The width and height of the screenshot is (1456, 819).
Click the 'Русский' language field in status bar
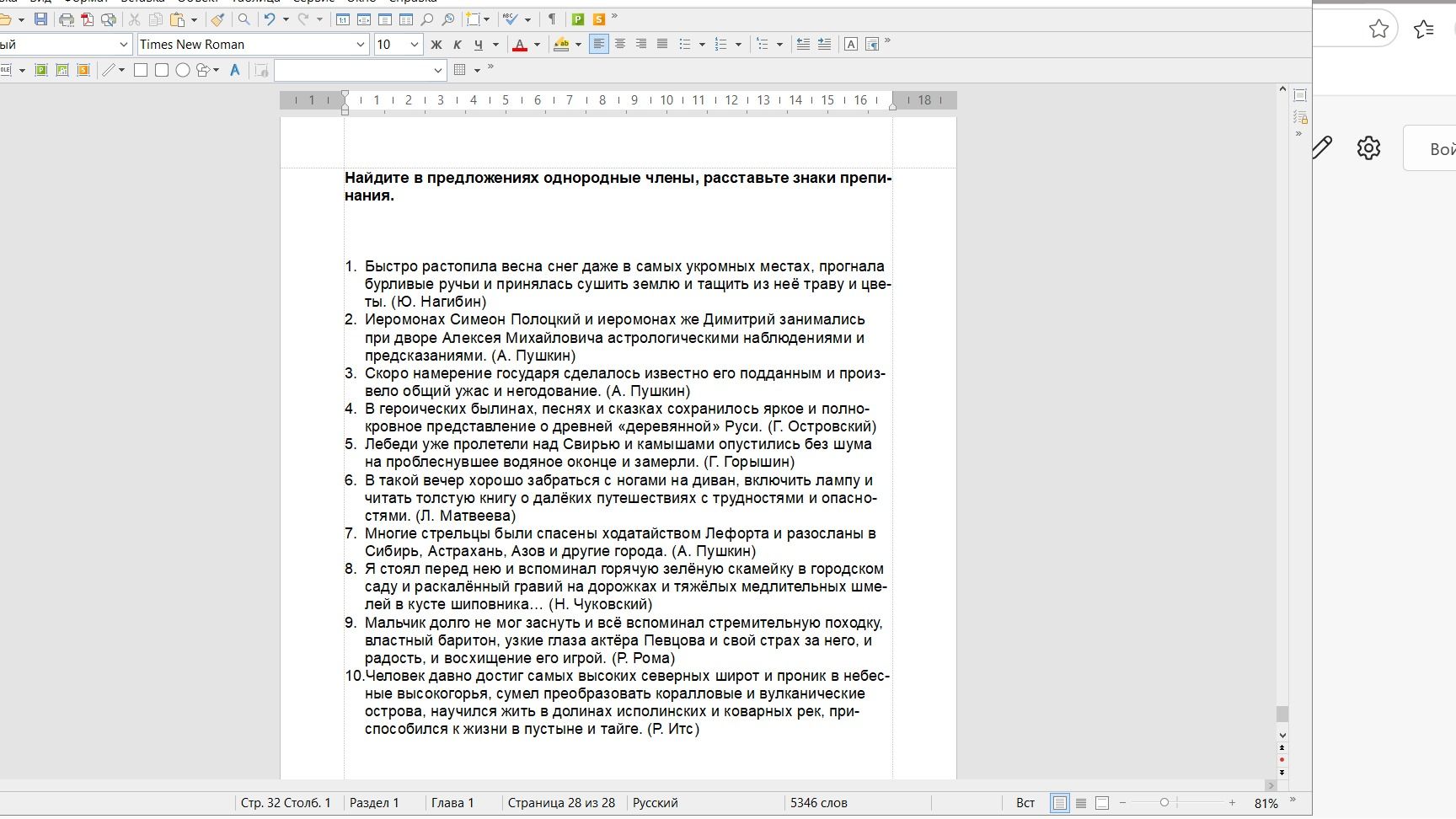(x=656, y=803)
